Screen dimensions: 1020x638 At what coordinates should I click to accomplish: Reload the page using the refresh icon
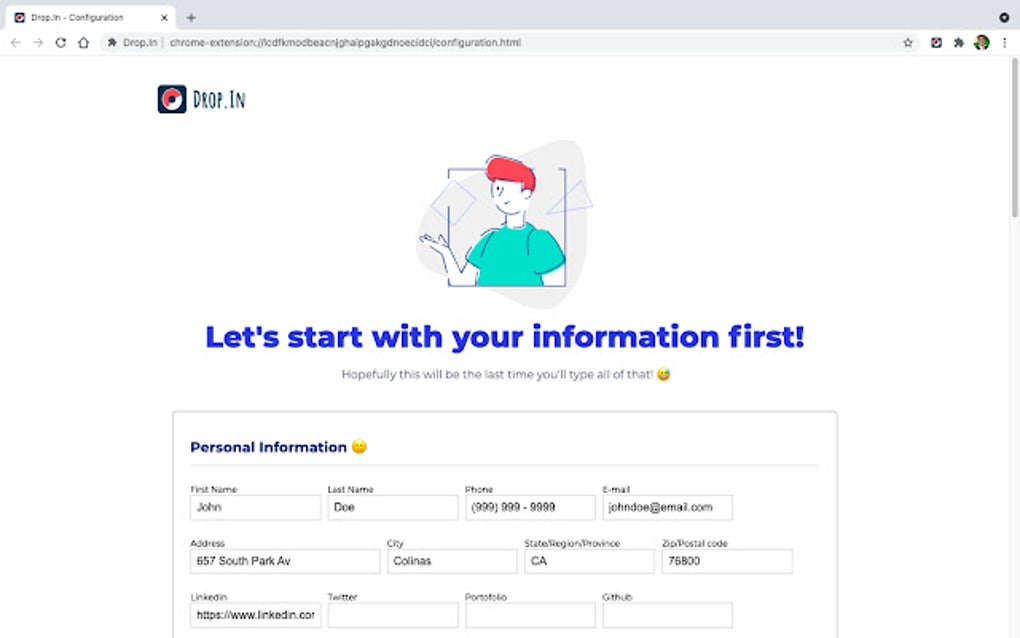point(60,43)
